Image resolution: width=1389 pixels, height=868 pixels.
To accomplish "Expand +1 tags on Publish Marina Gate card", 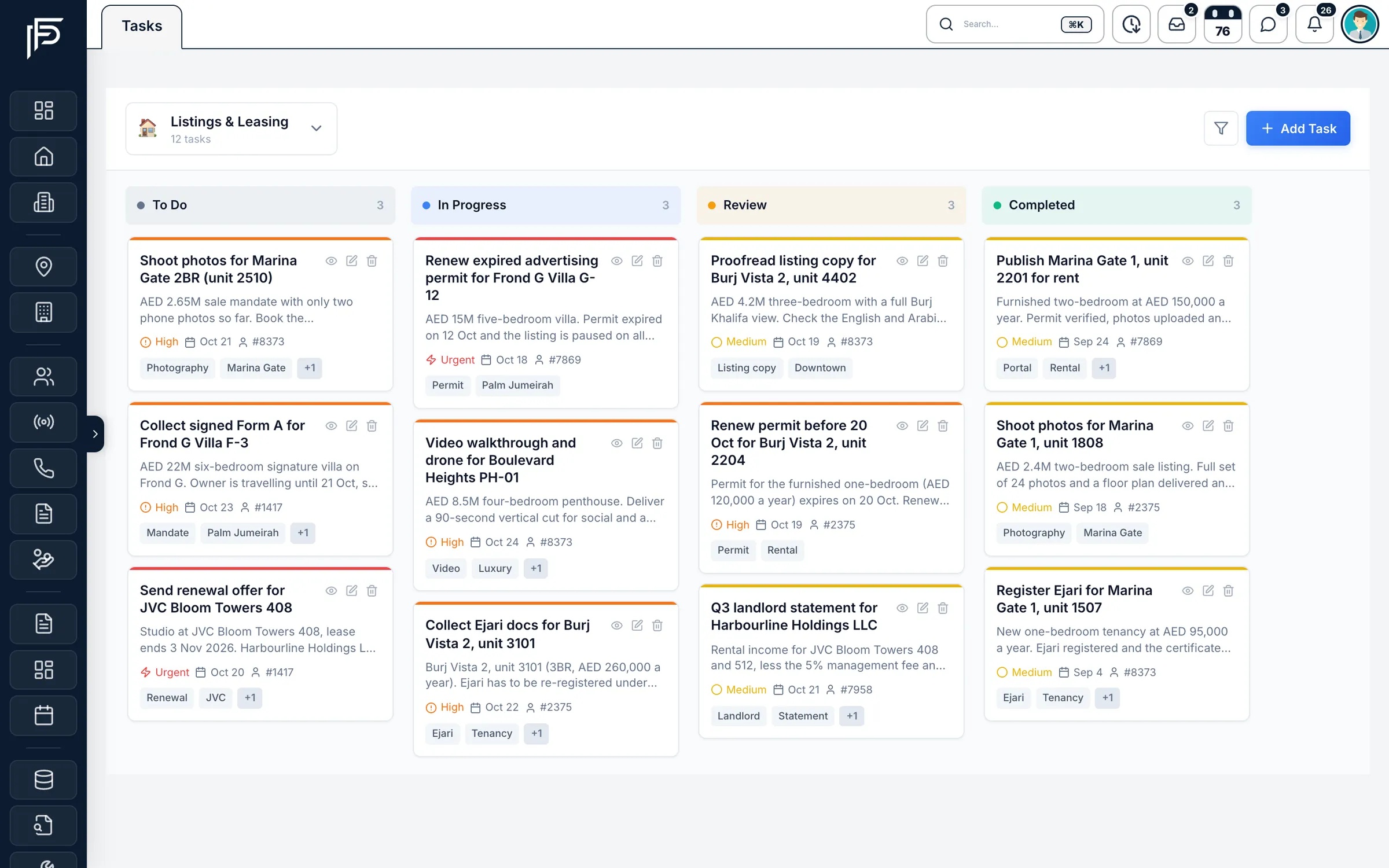I will pyautogui.click(x=1104, y=368).
